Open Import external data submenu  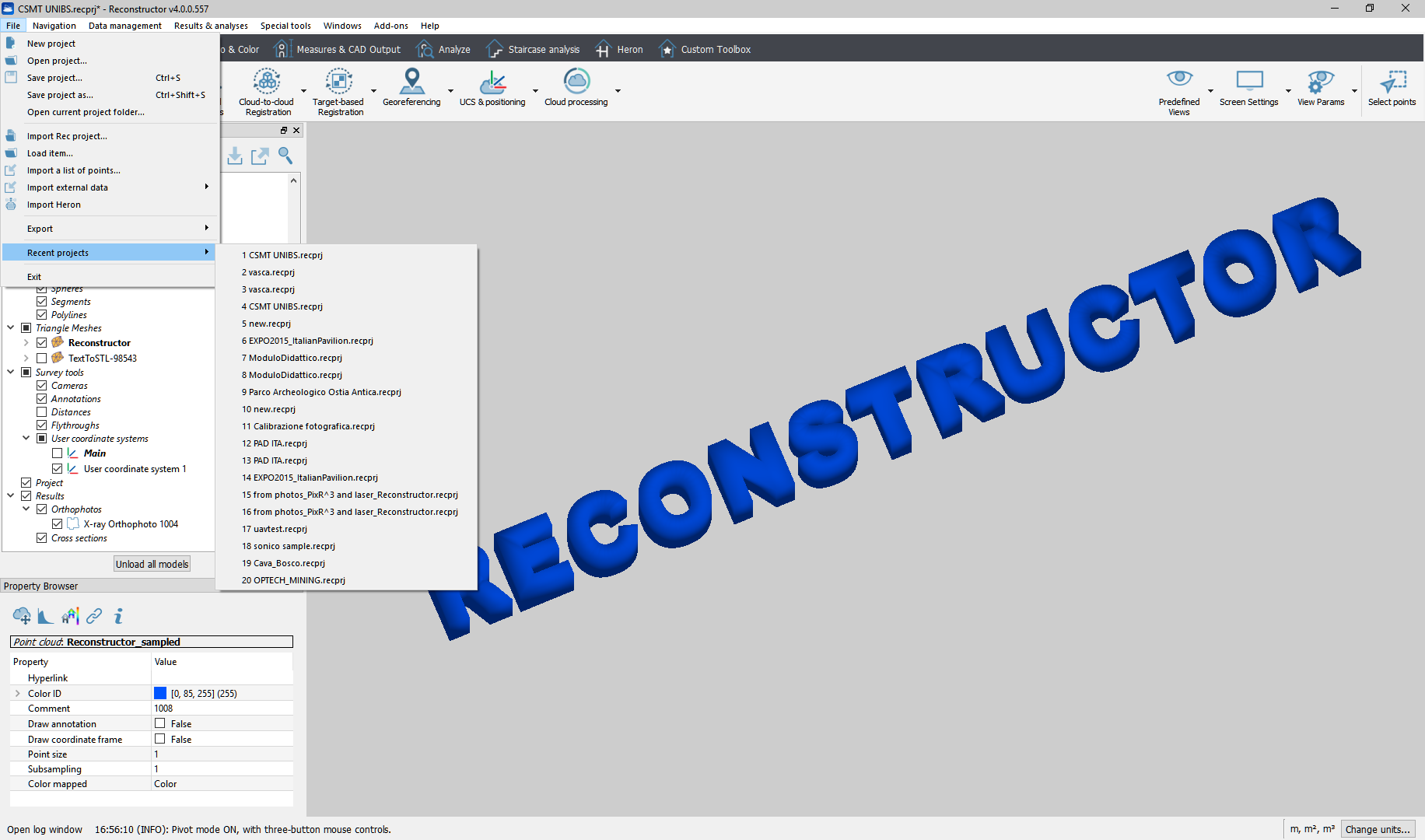pyautogui.click(x=109, y=187)
